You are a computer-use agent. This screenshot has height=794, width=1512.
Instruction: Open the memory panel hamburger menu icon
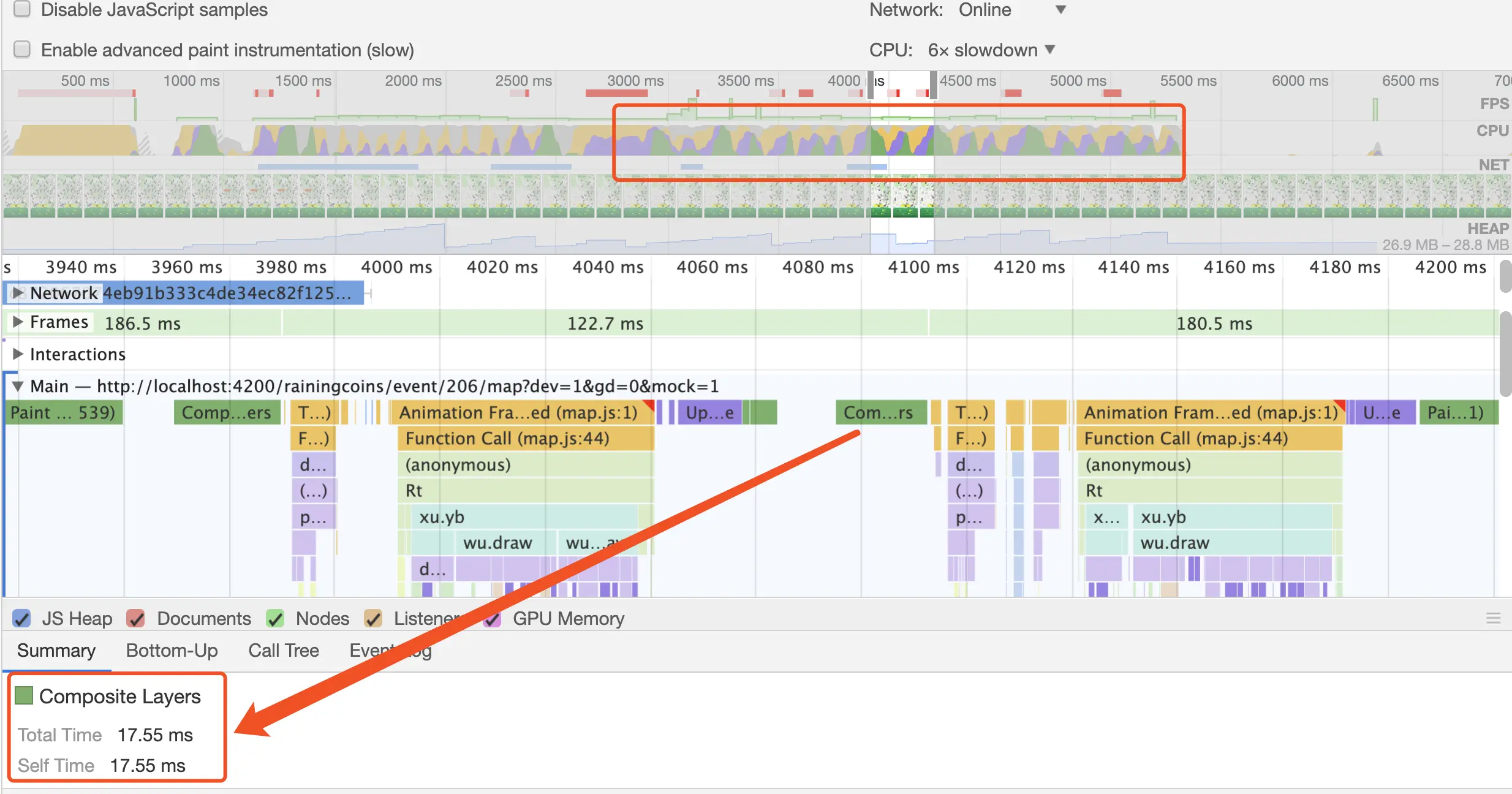pyautogui.click(x=1493, y=618)
